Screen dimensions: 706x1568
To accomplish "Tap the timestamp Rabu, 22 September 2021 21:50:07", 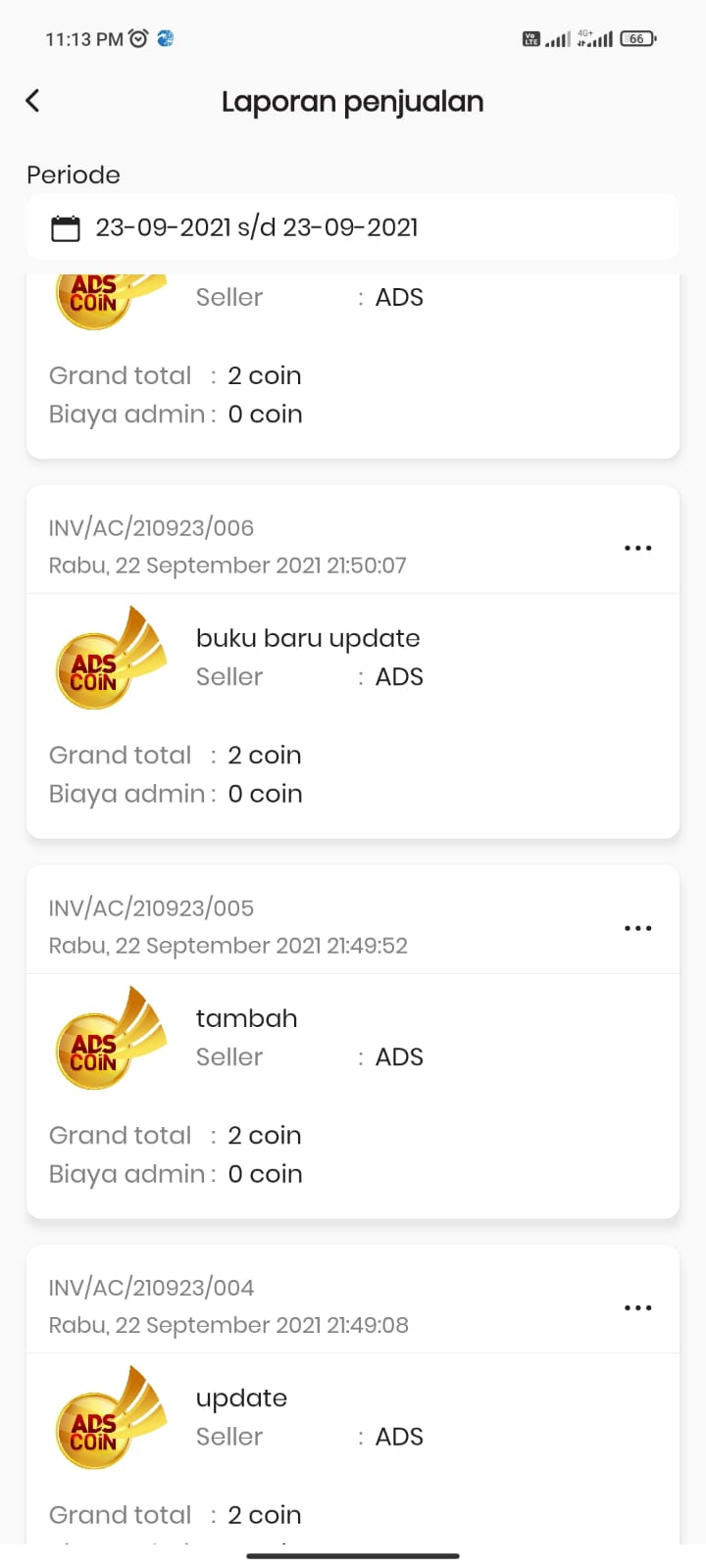I will point(227,565).
